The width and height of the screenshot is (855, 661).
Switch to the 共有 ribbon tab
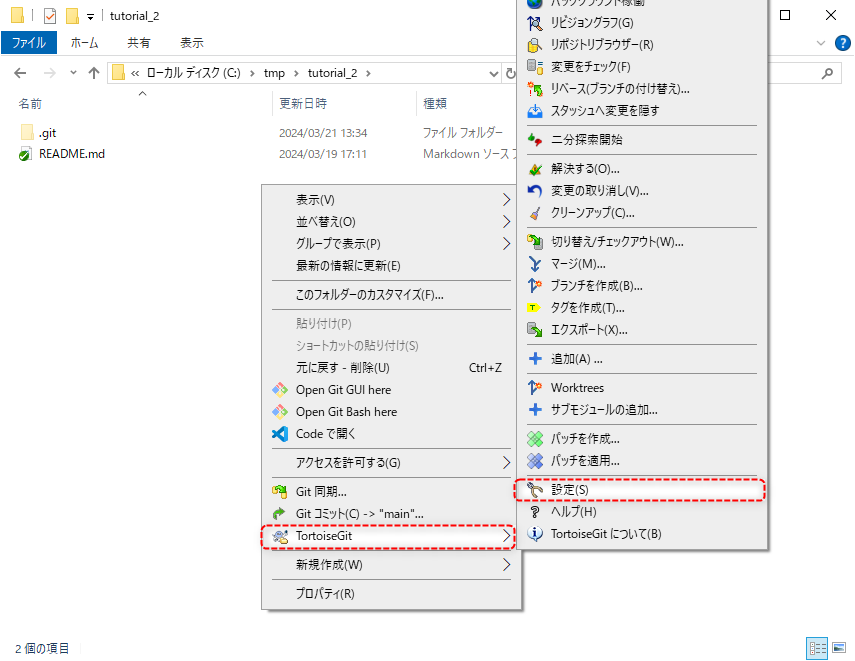pos(139,43)
